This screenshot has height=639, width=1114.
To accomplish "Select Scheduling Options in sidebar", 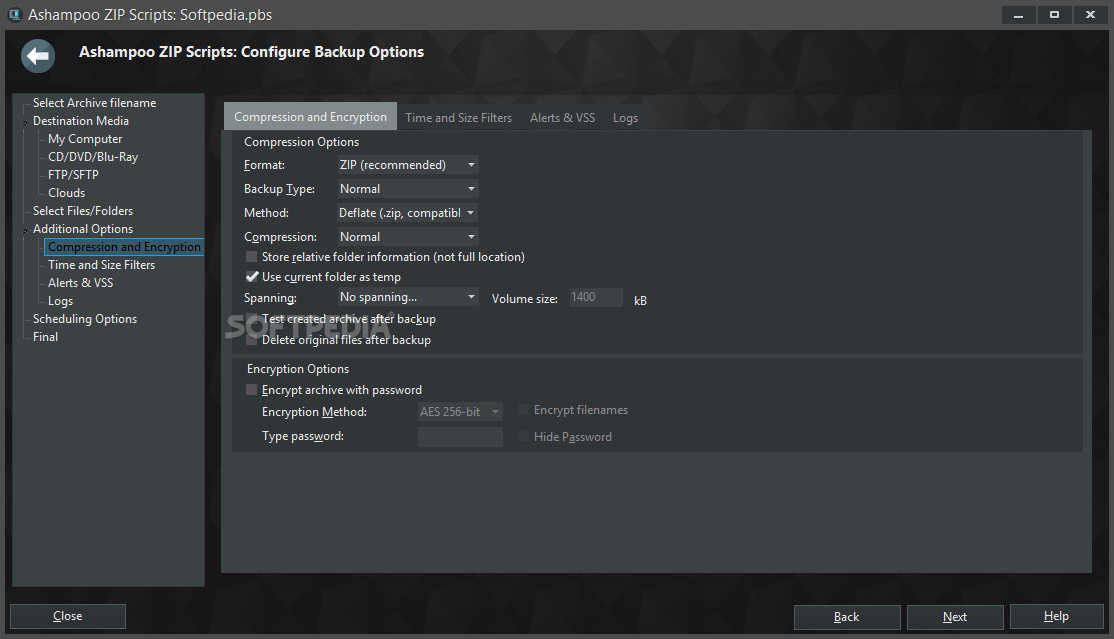I will 85,319.
